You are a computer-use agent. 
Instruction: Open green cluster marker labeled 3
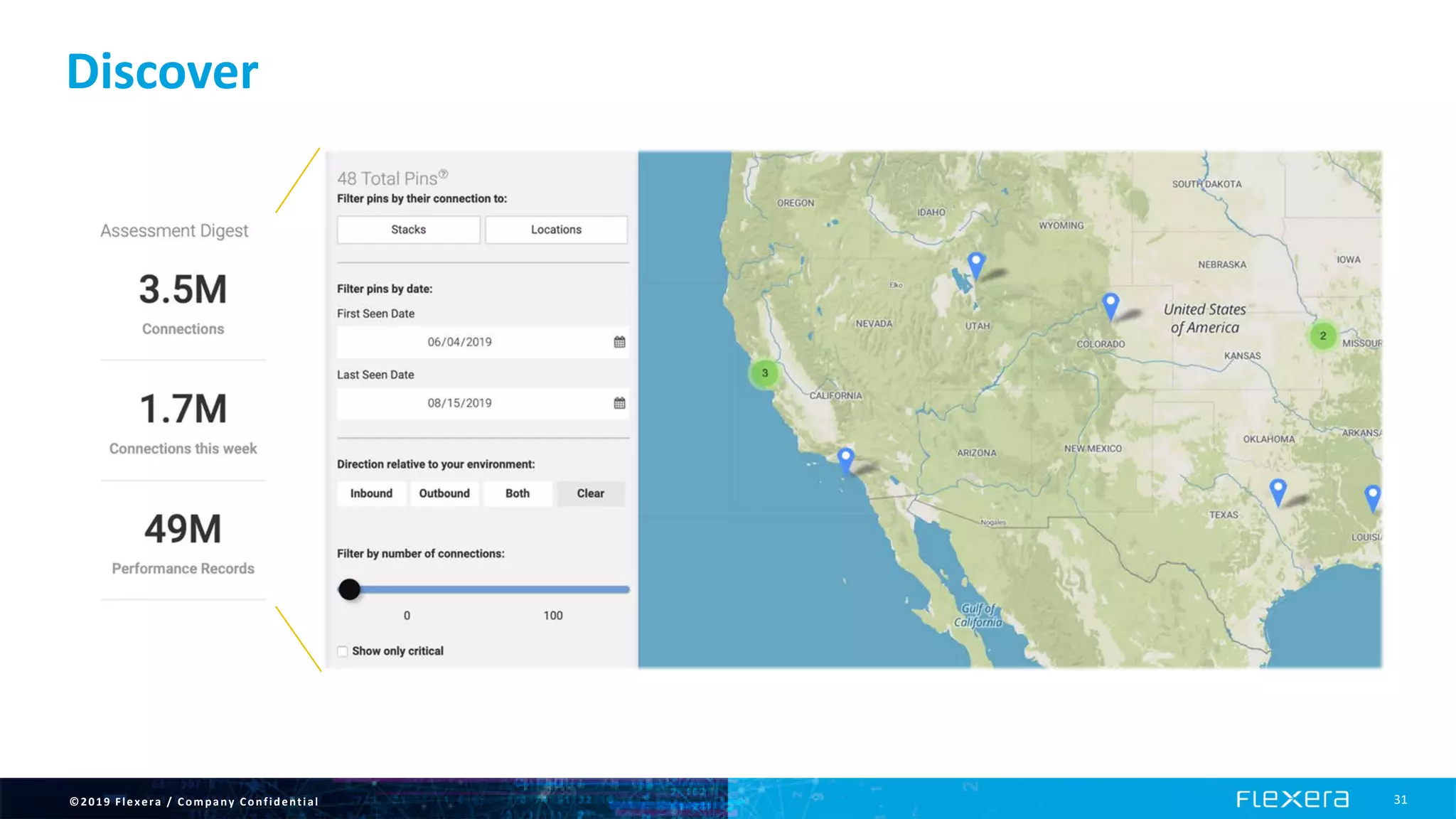click(x=764, y=373)
